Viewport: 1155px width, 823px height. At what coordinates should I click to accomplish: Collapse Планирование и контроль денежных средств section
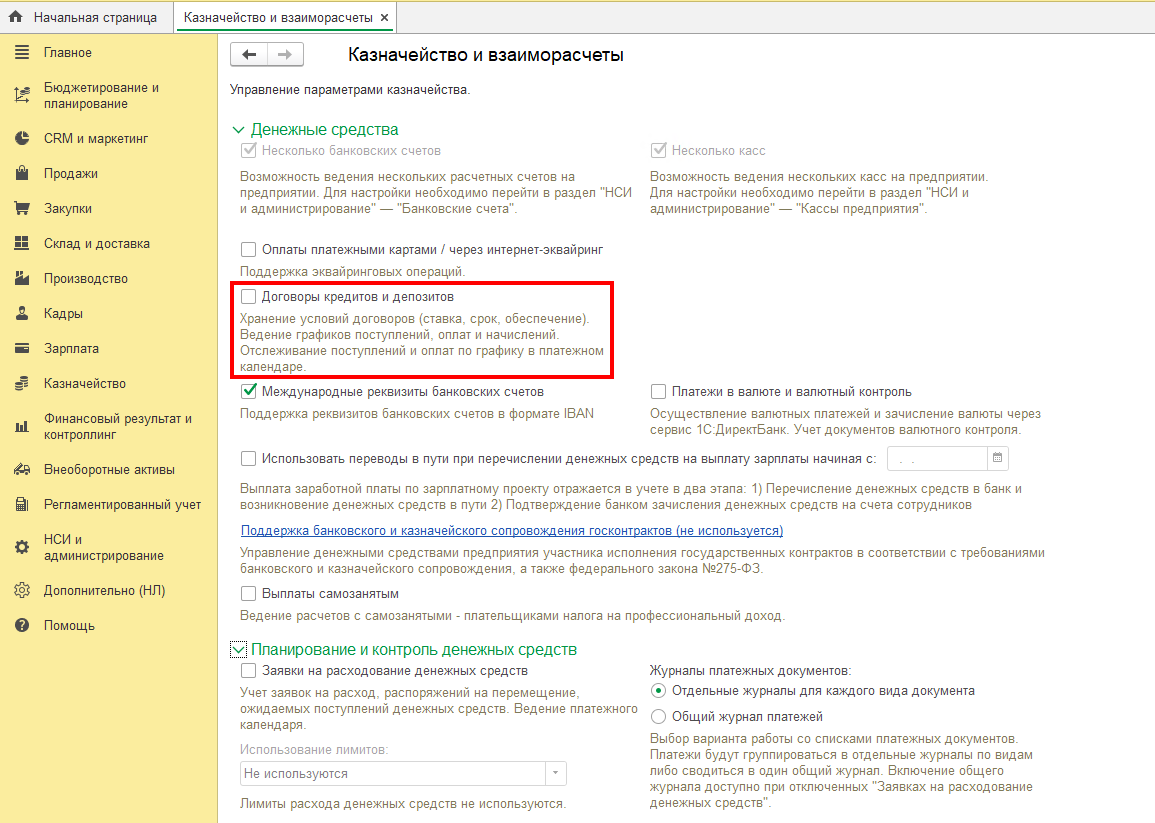pos(238,649)
